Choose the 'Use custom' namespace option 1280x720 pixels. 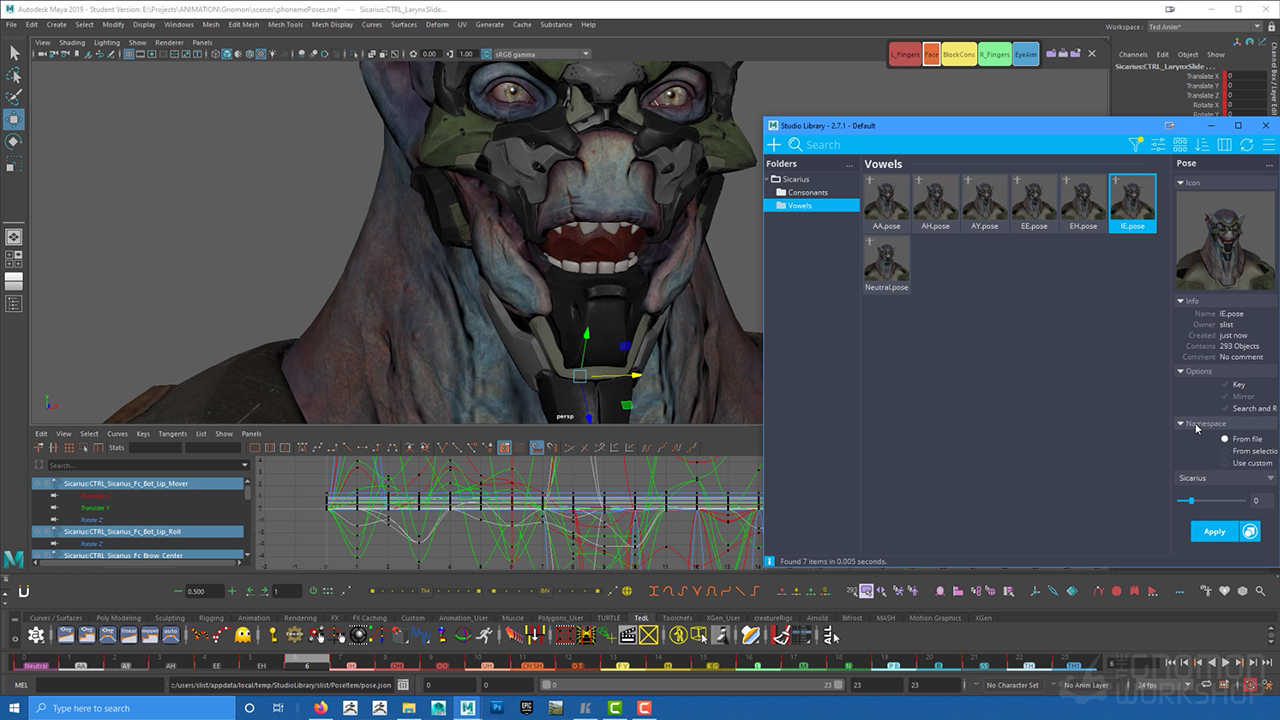point(1224,463)
